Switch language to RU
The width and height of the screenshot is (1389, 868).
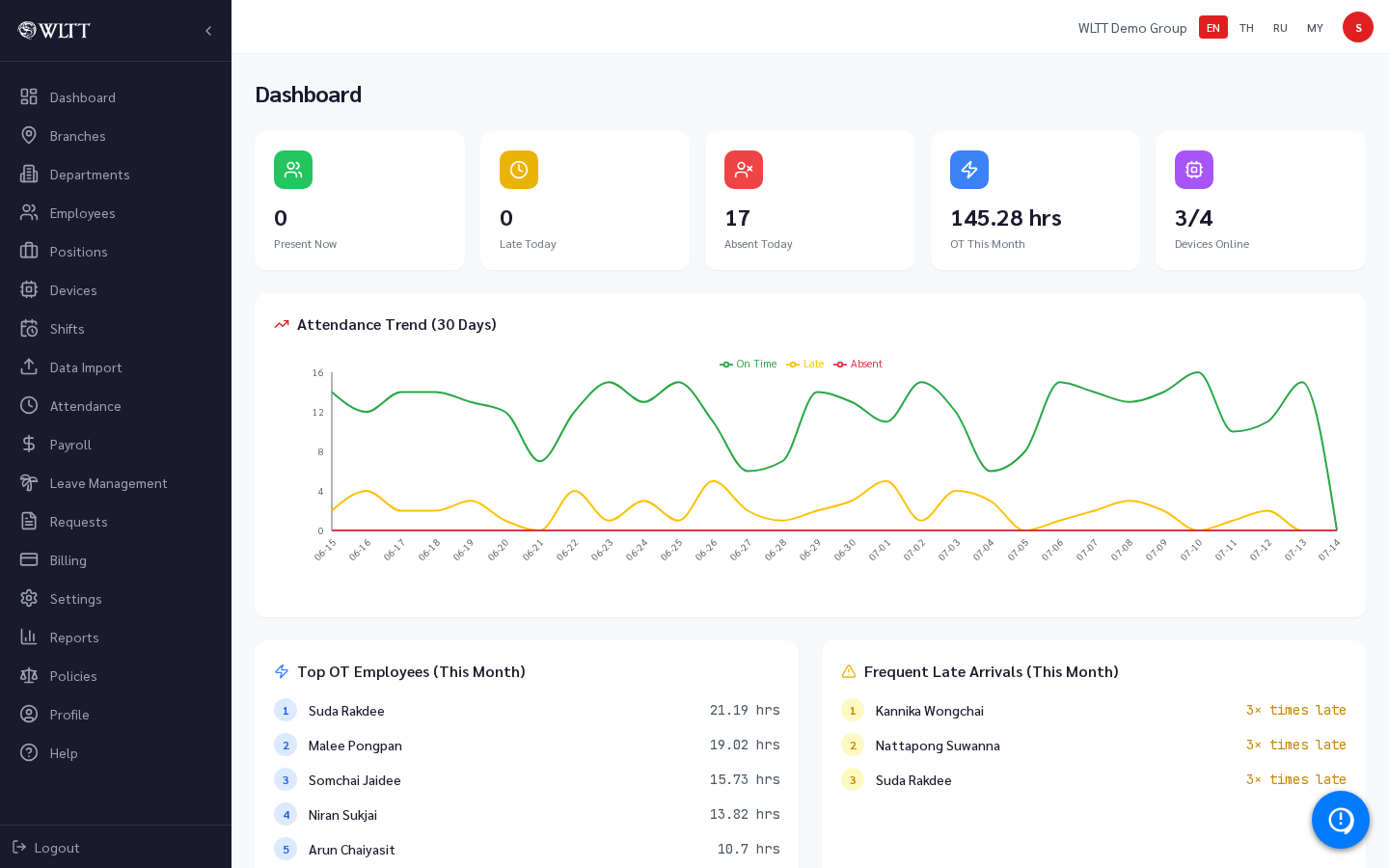click(1280, 27)
